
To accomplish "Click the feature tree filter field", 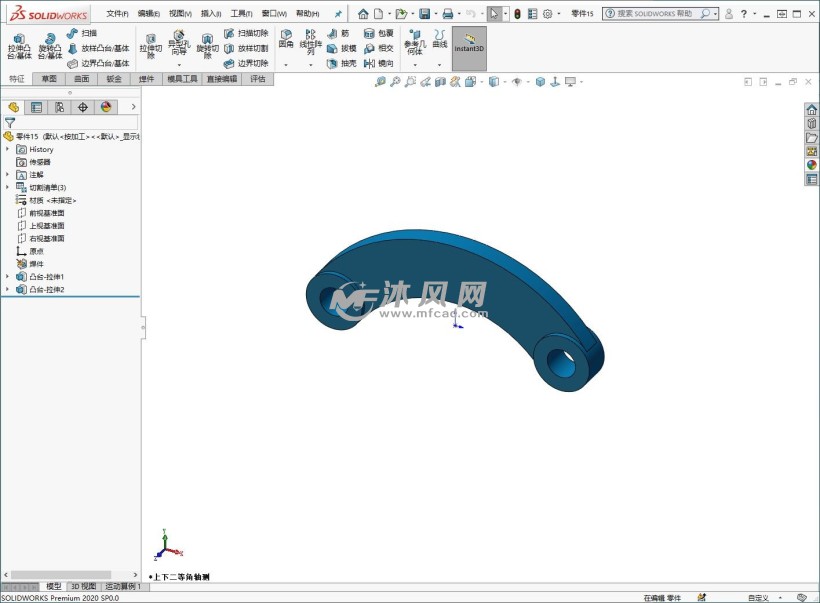I will pyautogui.click(x=71, y=123).
